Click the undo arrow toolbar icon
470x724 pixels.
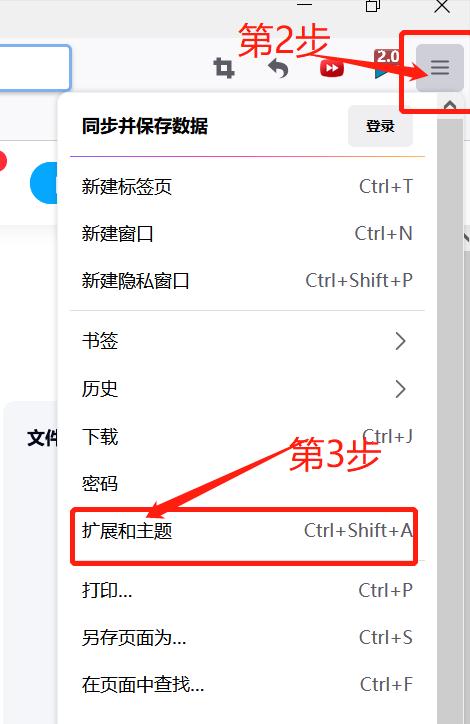[x=278, y=68]
